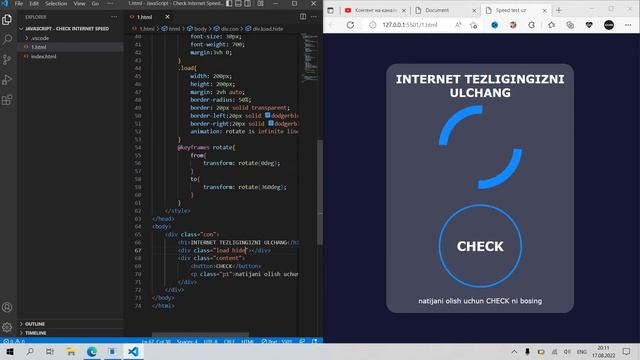Toggle bottom panel layout icon in title bar

click(238, 4)
